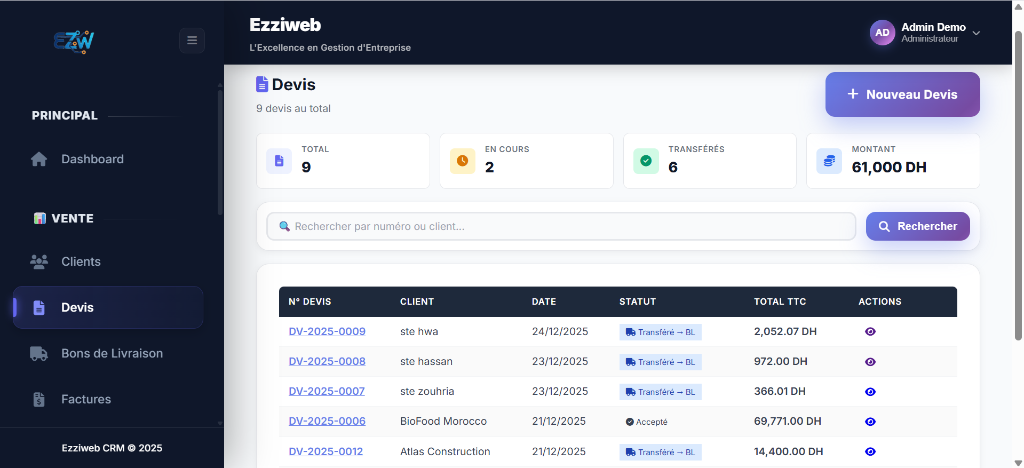
Task: Open Factures in the sidebar menu
Action: (108, 399)
